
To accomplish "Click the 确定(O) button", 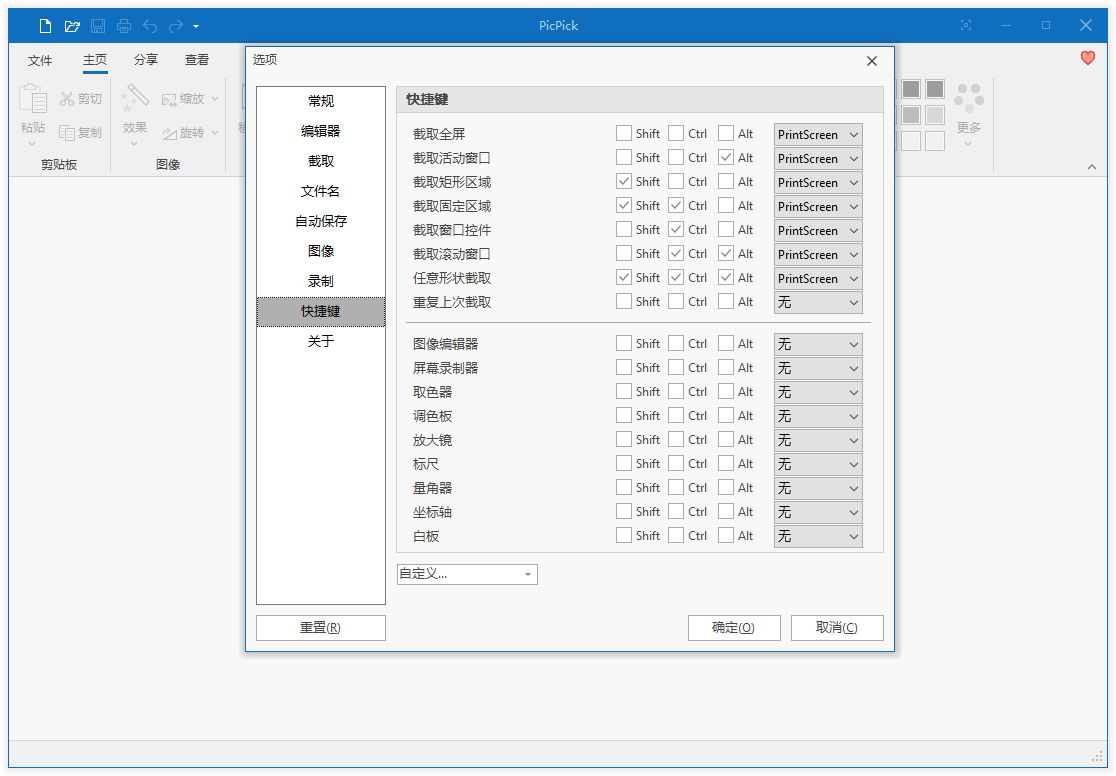I will point(734,628).
